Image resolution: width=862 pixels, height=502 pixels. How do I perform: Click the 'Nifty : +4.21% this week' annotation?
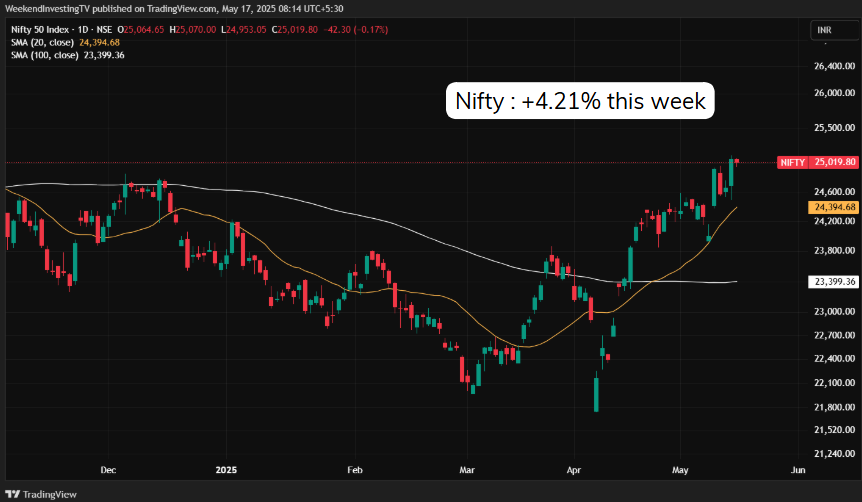point(580,101)
